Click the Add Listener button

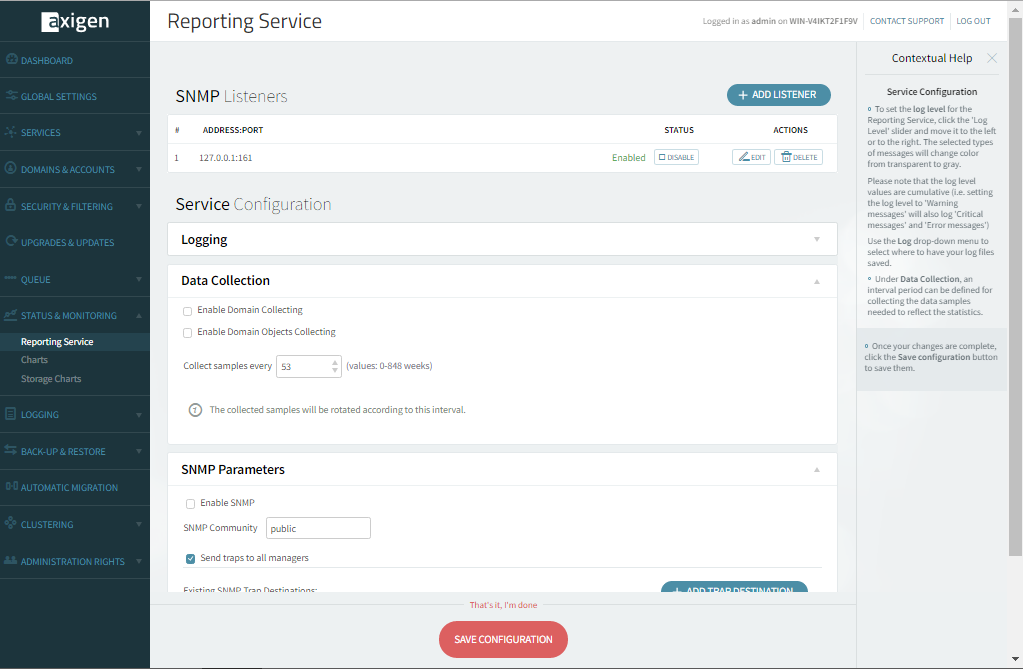click(x=778, y=95)
